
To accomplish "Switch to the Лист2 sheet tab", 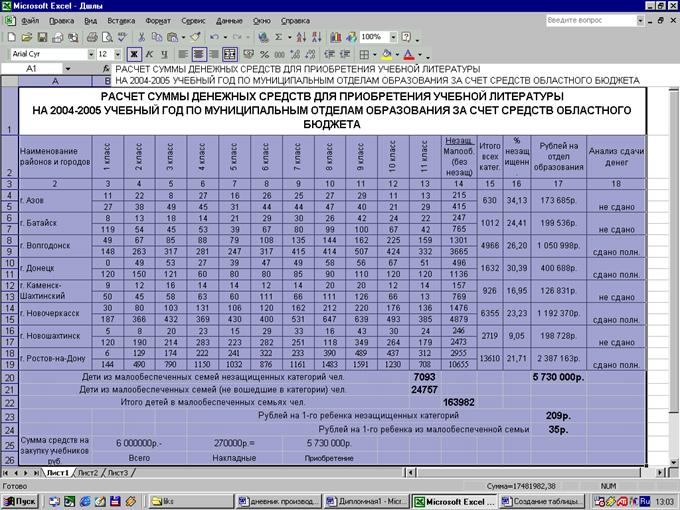I will coord(89,472).
